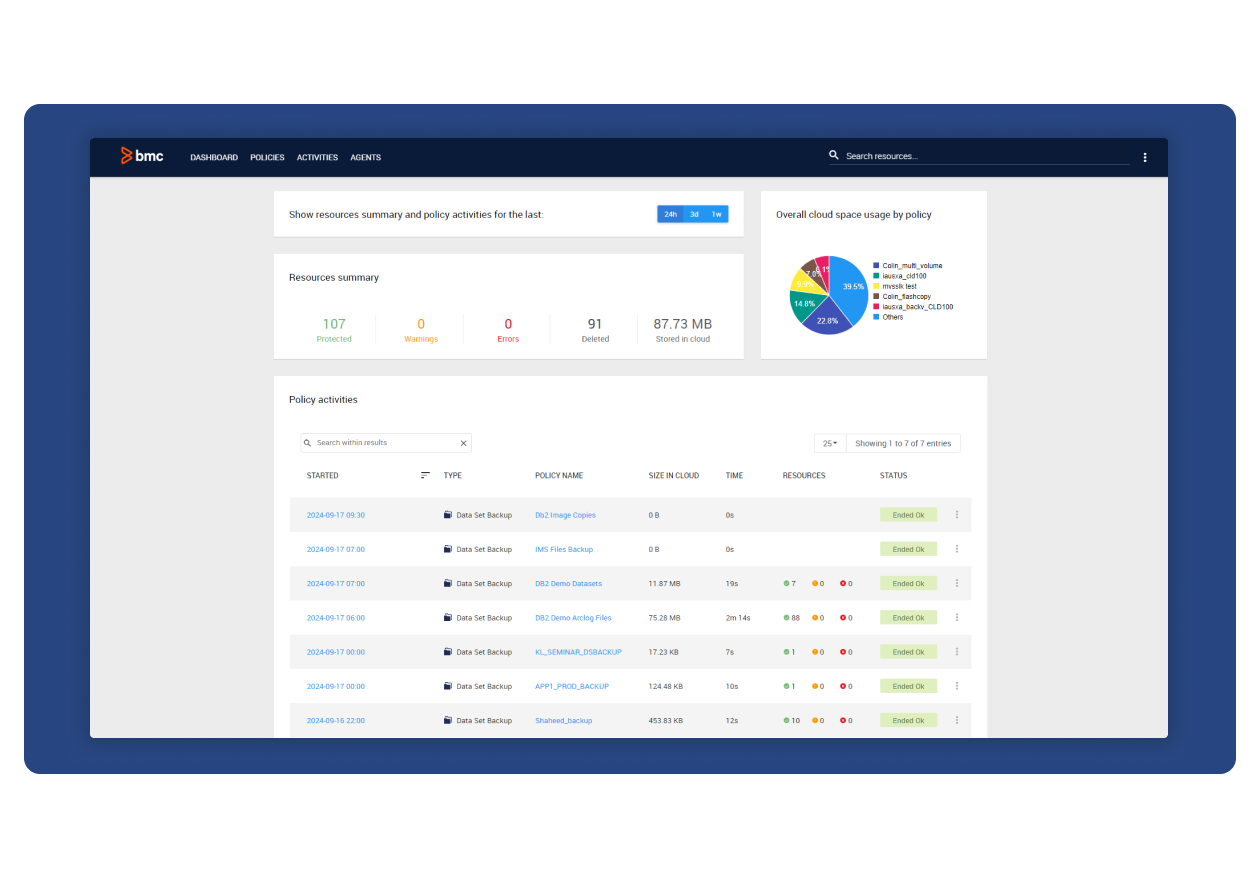Image resolution: width=1260 pixels, height=880 pixels.
Task: Open the Policies menu item
Action: click(267, 157)
